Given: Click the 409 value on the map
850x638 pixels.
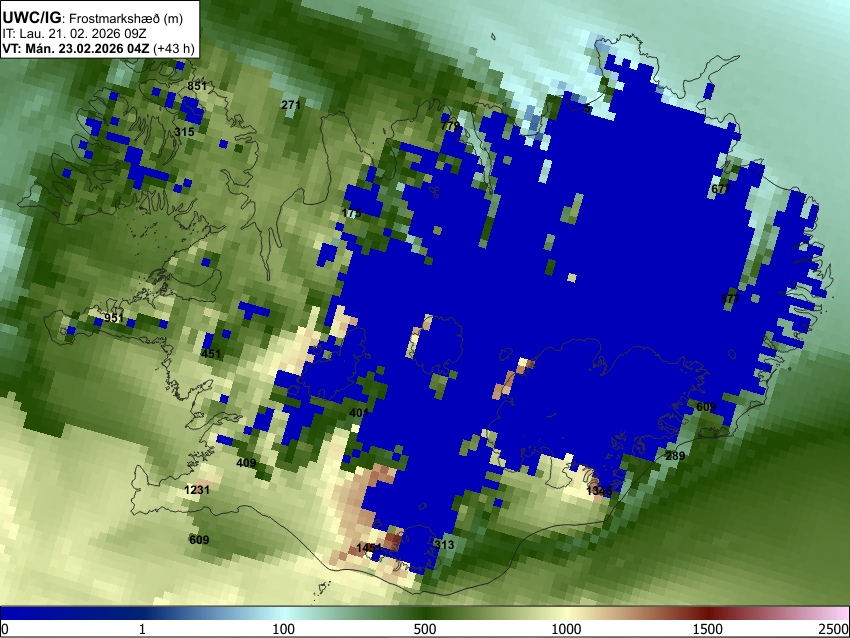Looking at the screenshot, I should click(246, 463).
